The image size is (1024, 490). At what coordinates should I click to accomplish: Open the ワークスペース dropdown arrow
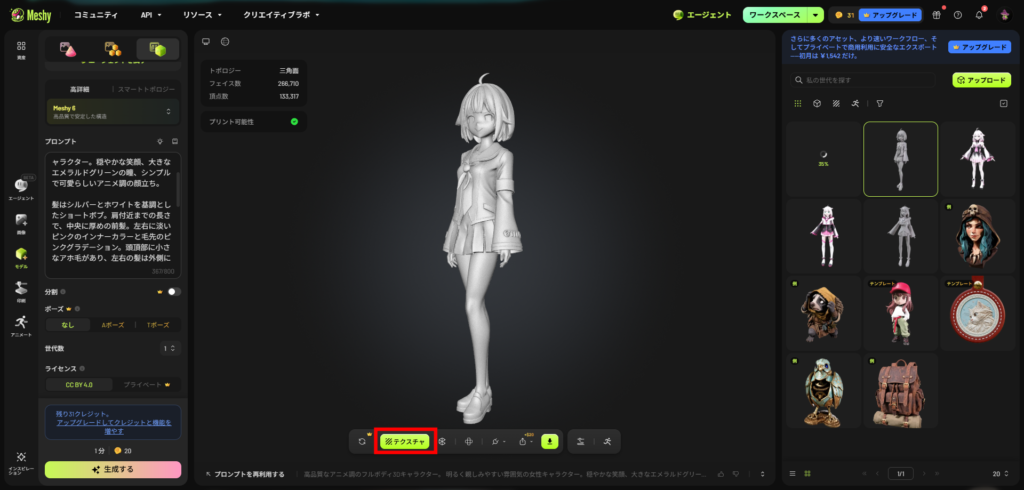816,14
